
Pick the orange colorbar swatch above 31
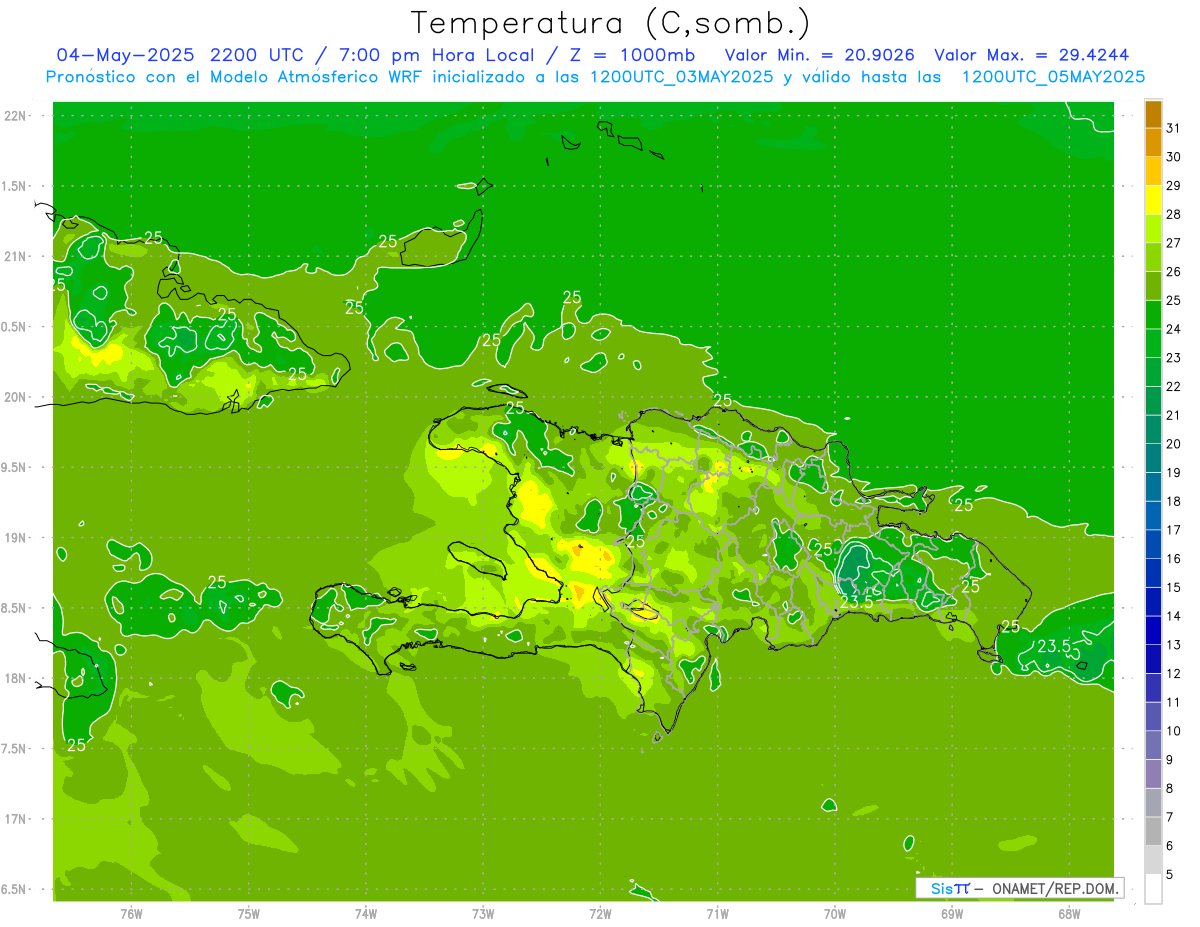(1153, 115)
